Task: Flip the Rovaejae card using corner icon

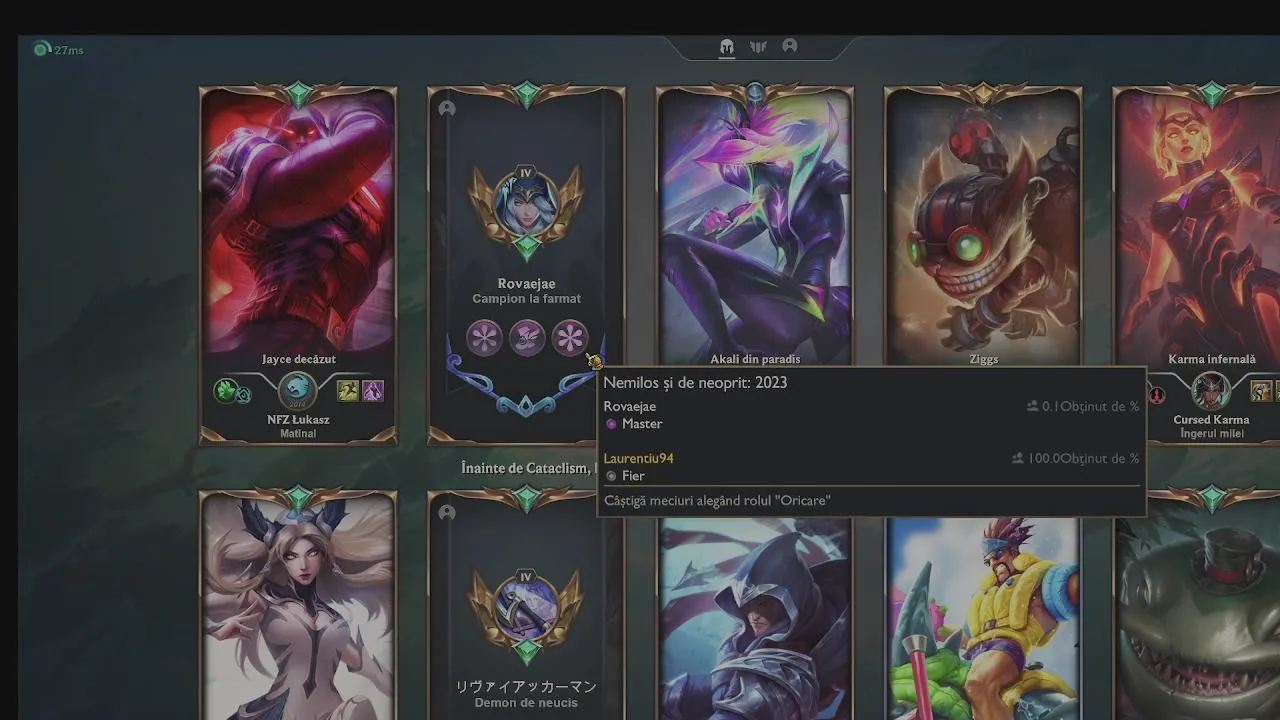Action: click(x=447, y=108)
